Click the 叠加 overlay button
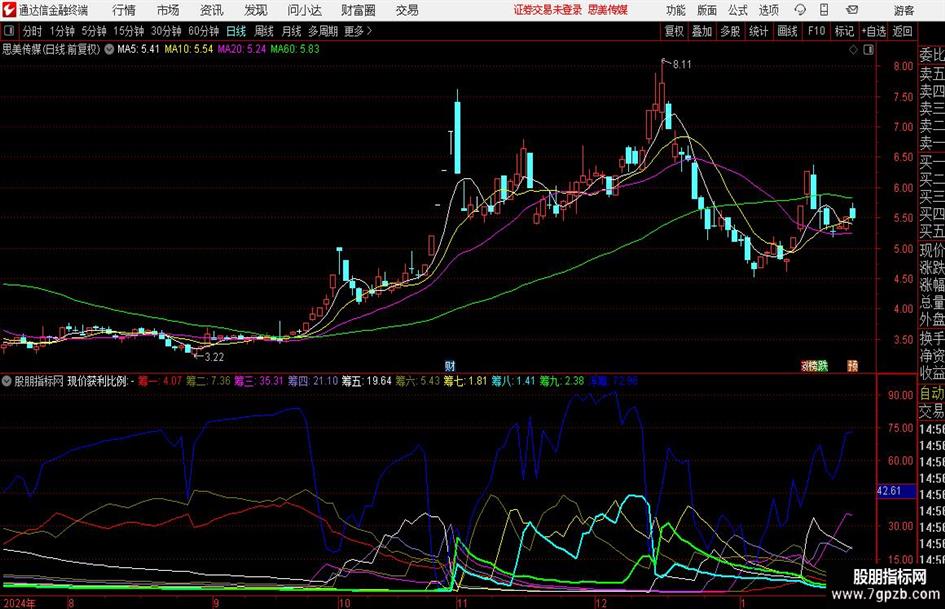Screen dimensions: 945x609 point(702,31)
